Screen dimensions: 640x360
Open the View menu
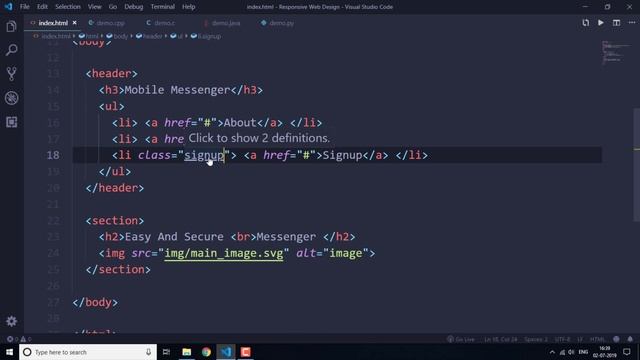94,7
